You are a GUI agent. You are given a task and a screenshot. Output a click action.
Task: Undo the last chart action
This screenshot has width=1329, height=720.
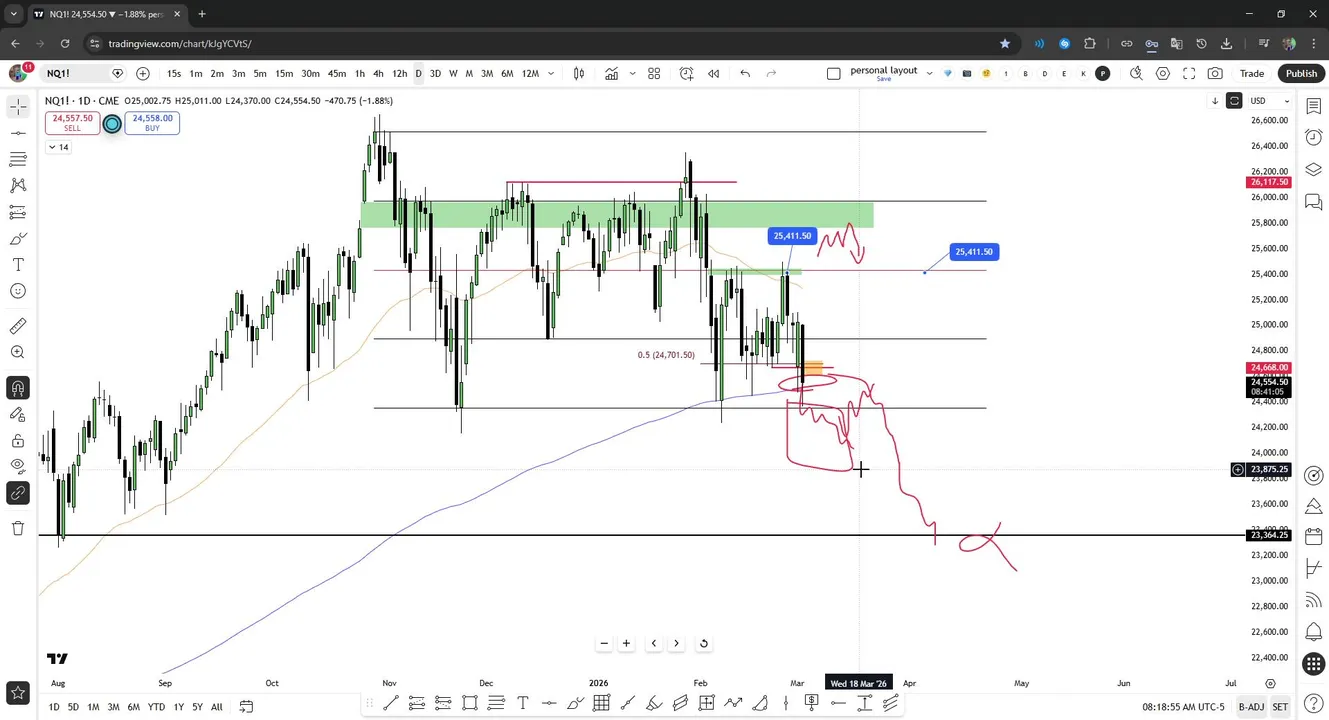click(745, 73)
